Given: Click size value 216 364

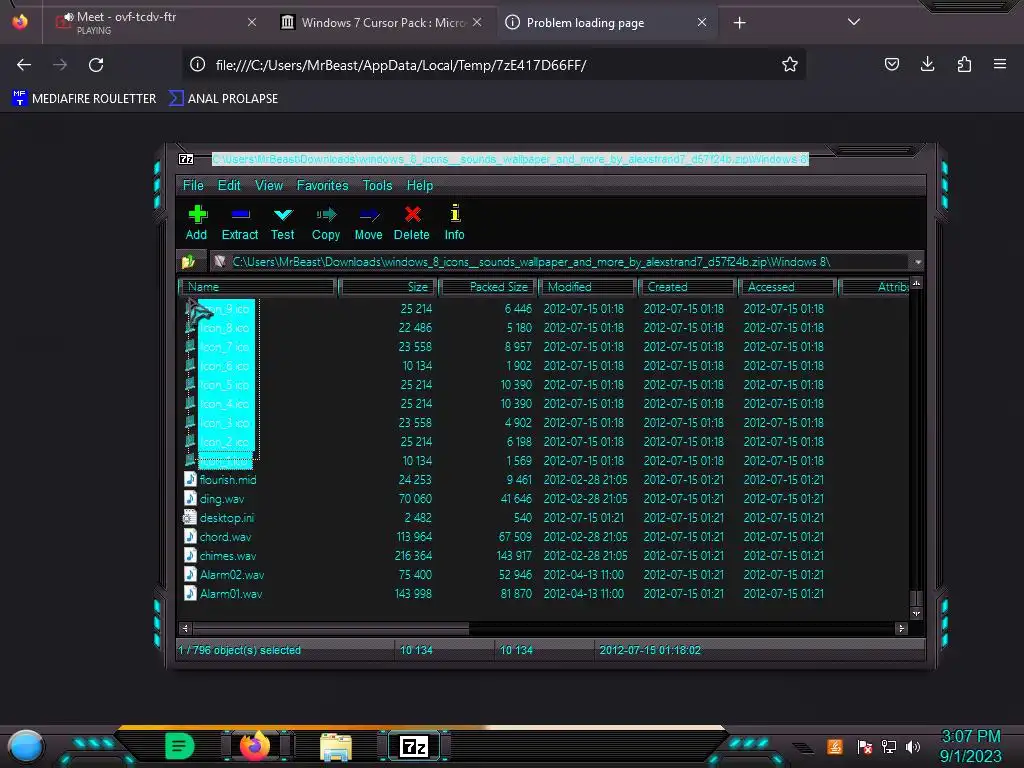Looking at the screenshot, I should (x=413, y=556).
